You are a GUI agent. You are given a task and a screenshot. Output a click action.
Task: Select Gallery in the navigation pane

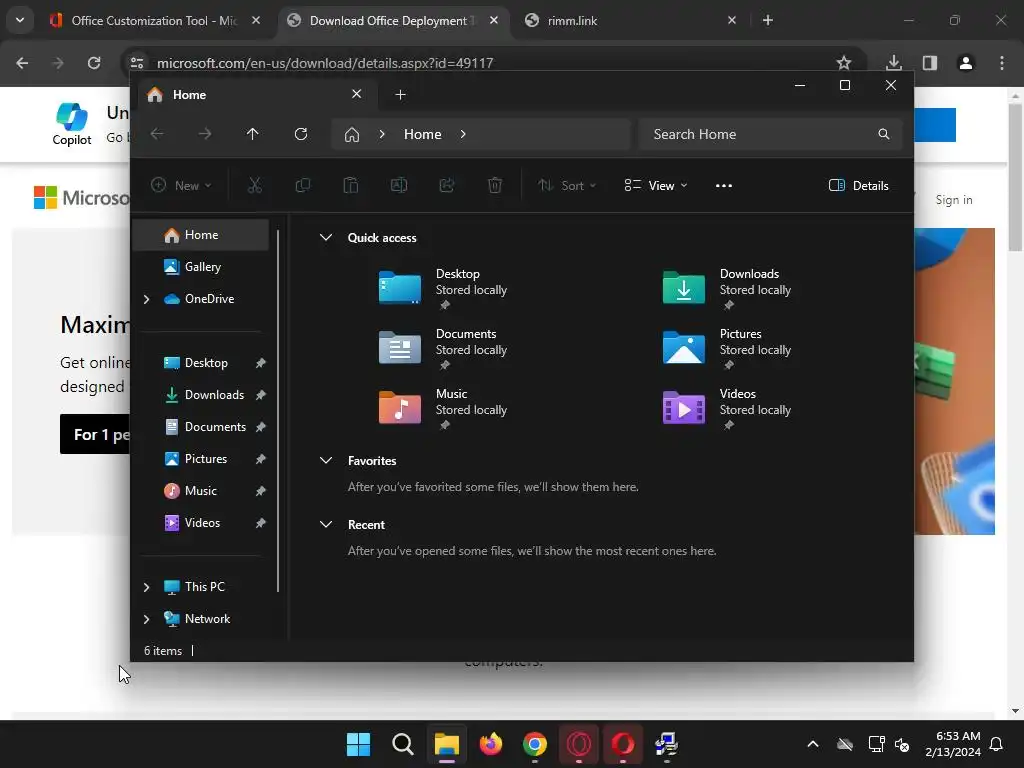point(201,266)
